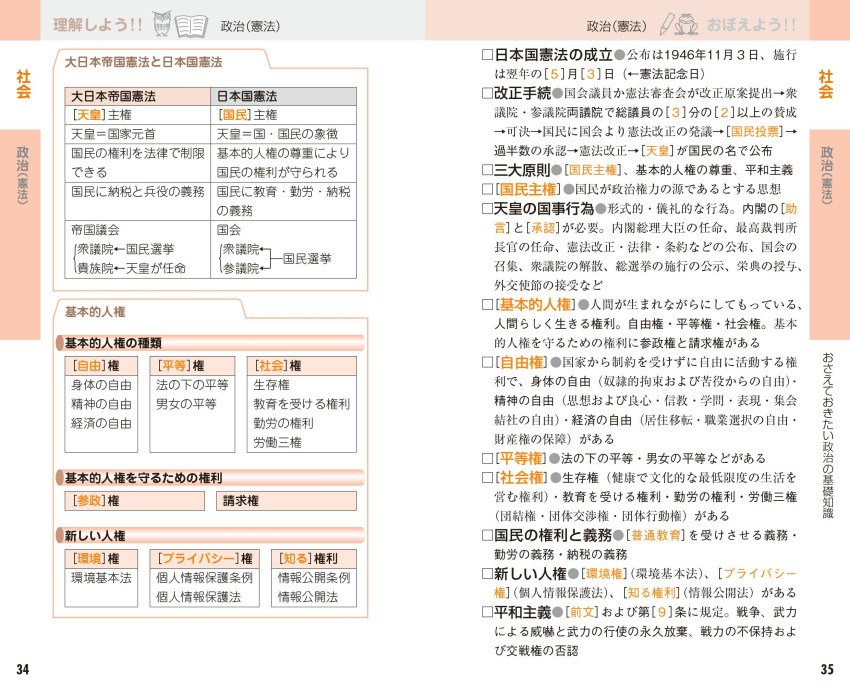Click the [平等]権 box header
Viewport: 850px width, 696px height.
pyautogui.click(x=192, y=366)
